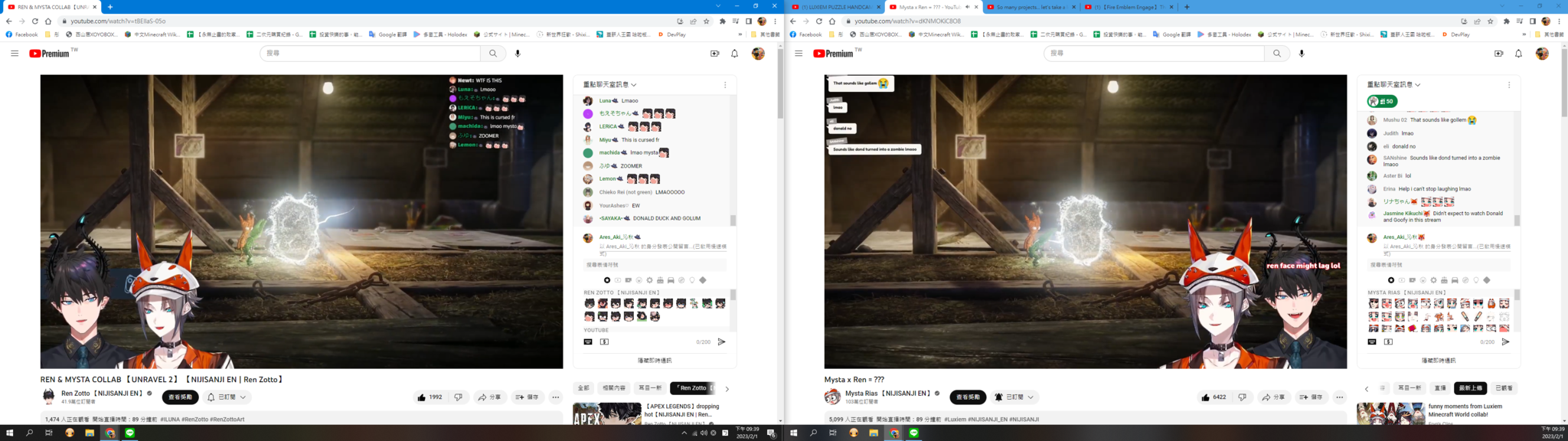This screenshot has width=1568, height=441.
Task: Hide live chat in right window
Action: click(1439, 361)
